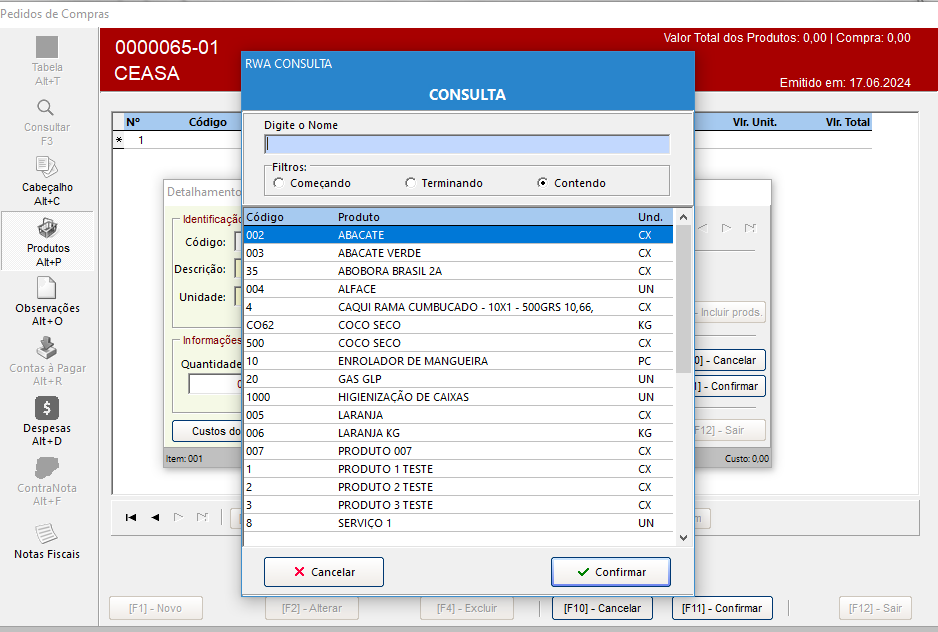Select the PRODUTO 007 row
Image resolution: width=938 pixels, height=632 pixels.
[458, 451]
